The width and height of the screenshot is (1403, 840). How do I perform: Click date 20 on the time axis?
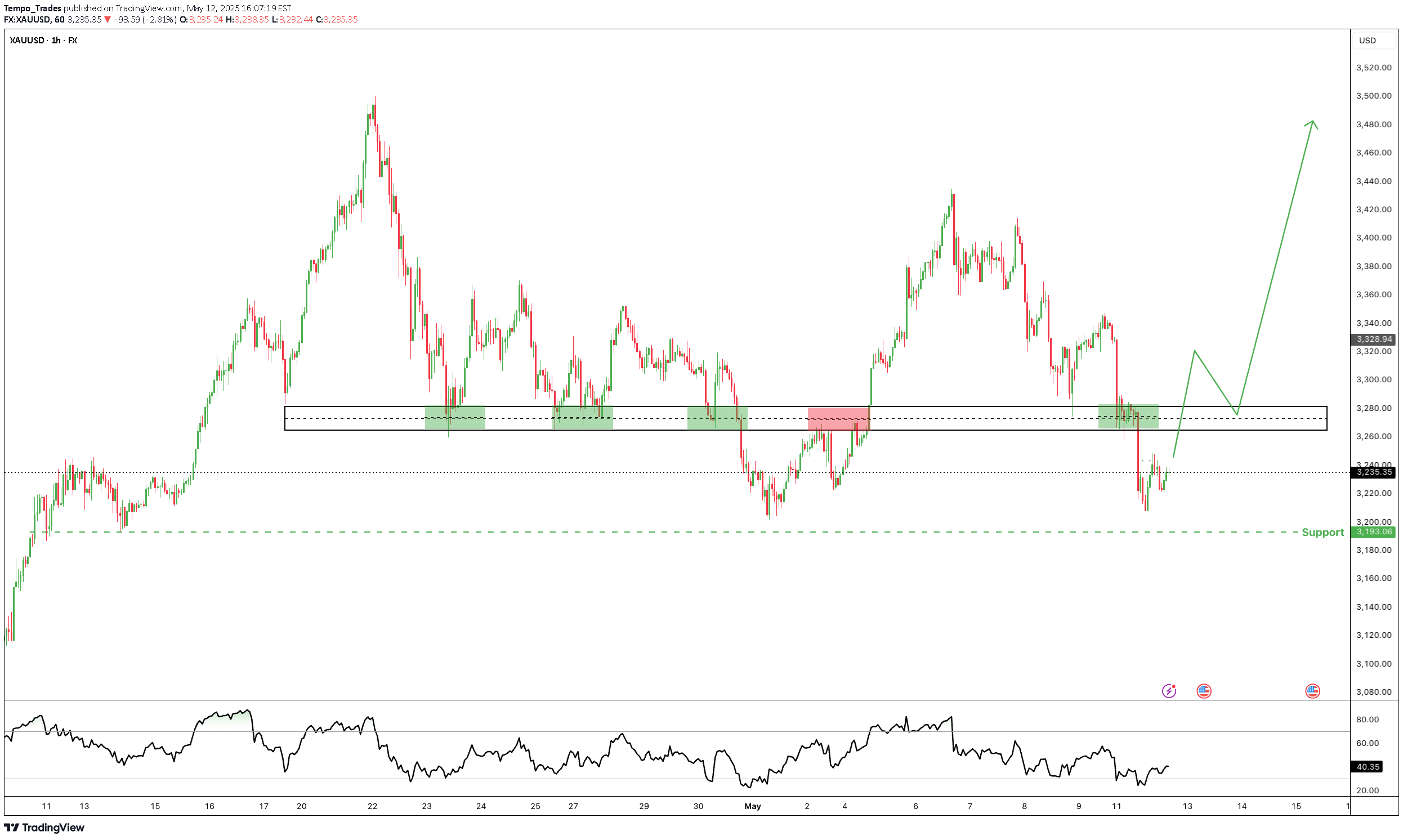[x=302, y=807]
